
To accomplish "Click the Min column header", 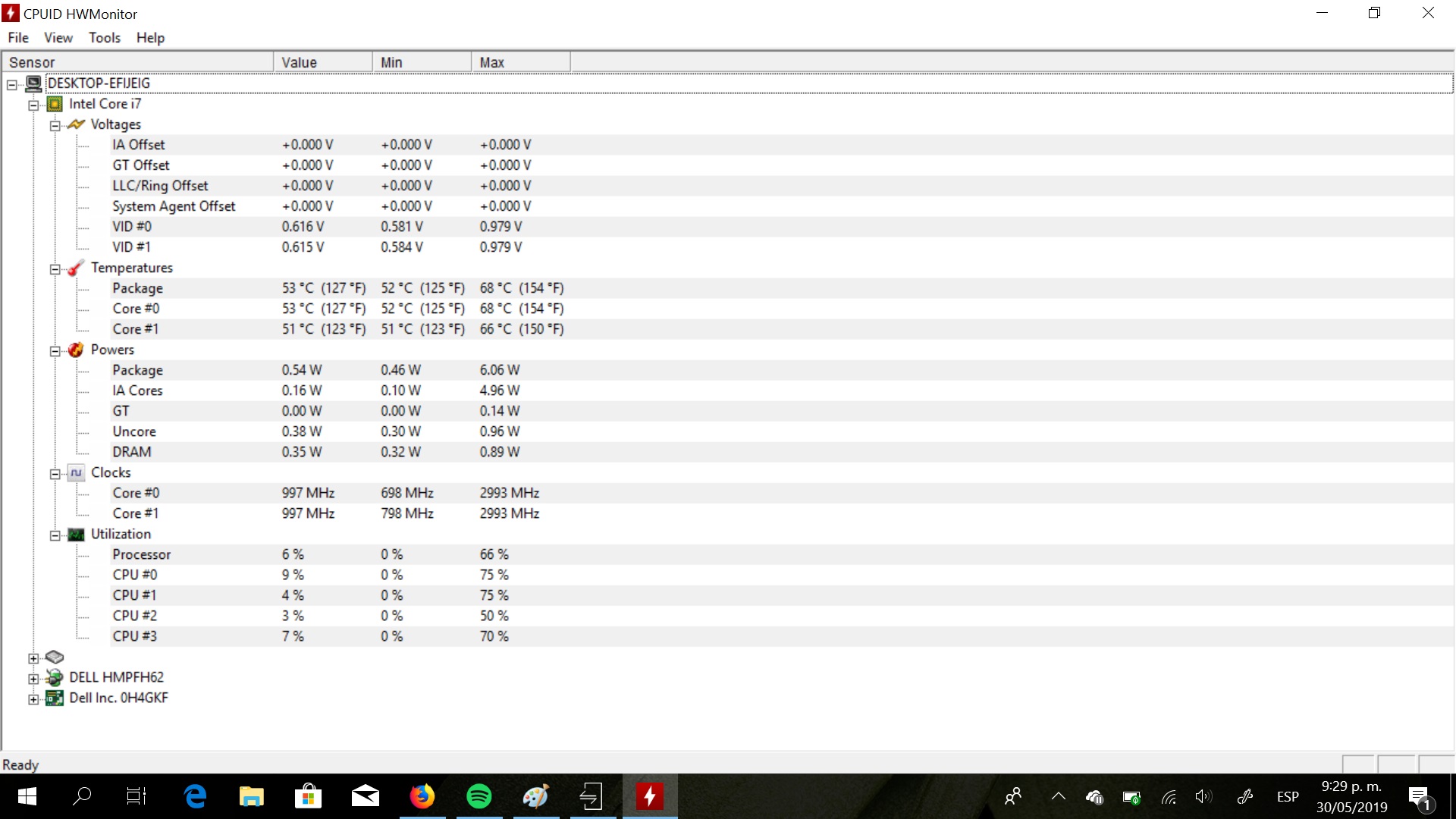I will (422, 62).
